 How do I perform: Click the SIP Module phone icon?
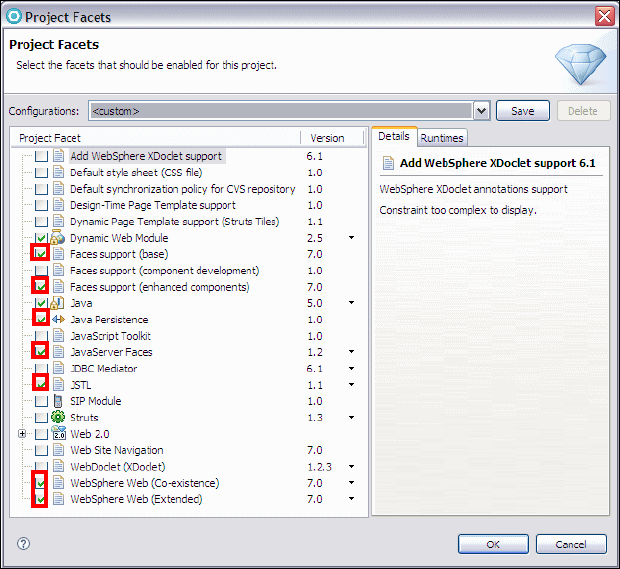[x=58, y=401]
